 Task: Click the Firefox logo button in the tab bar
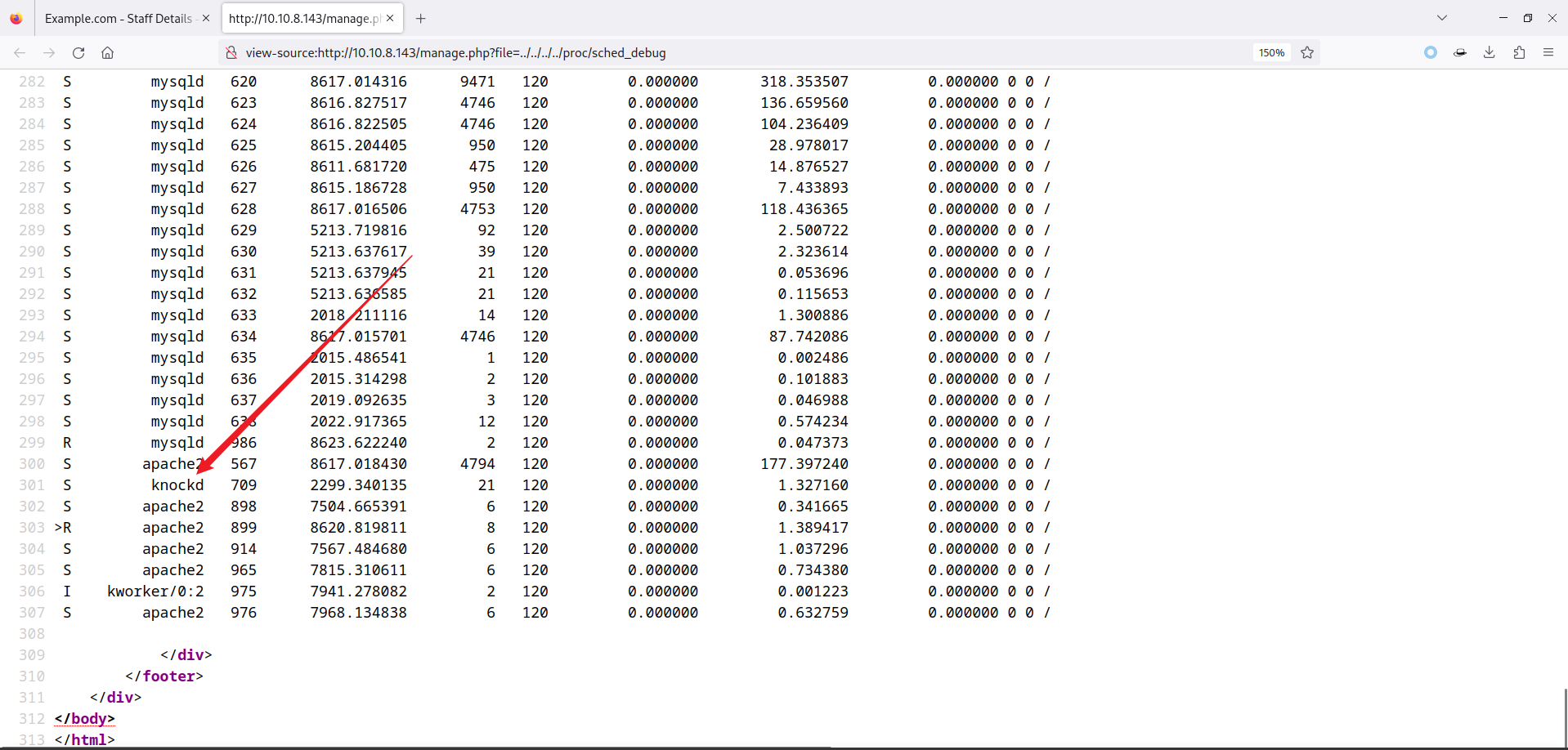[16, 18]
